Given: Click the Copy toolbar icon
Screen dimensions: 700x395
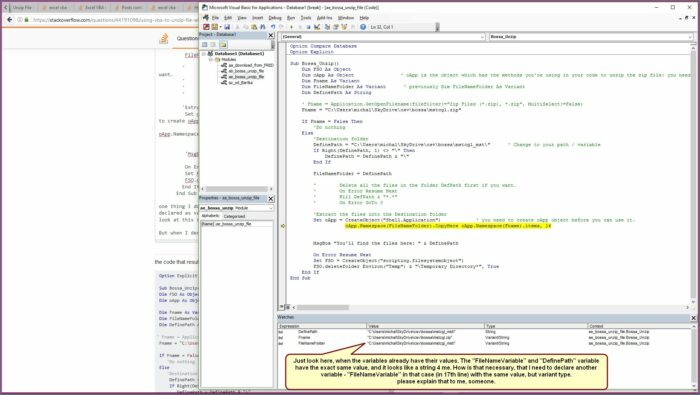Looking at the screenshot, I should click(x=246, y=27).
